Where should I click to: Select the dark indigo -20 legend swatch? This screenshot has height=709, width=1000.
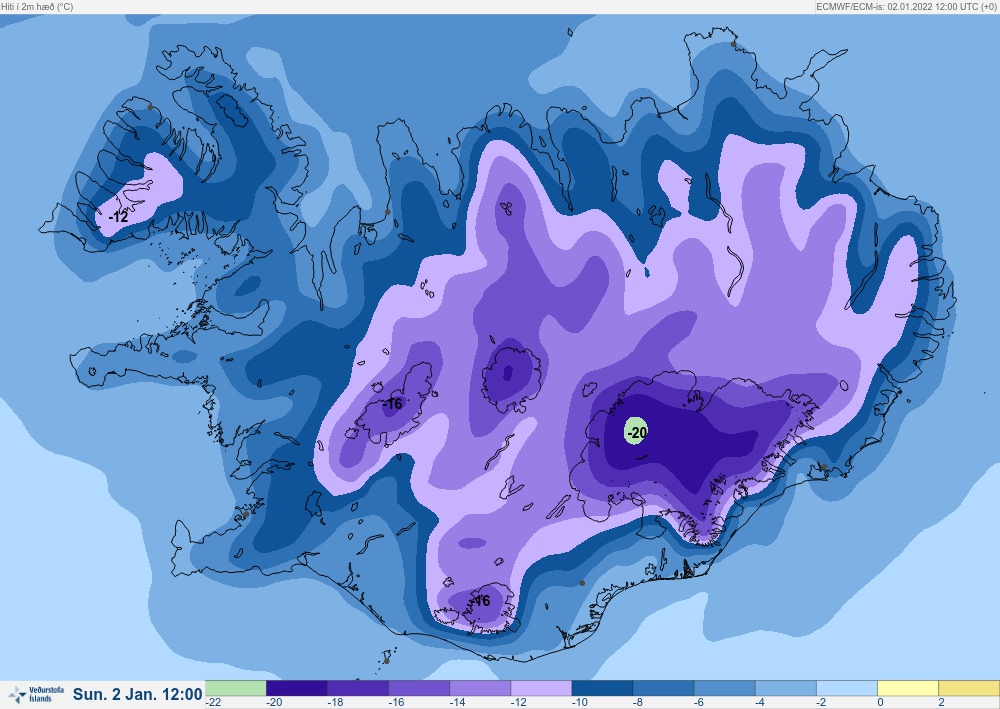(297, 688)
